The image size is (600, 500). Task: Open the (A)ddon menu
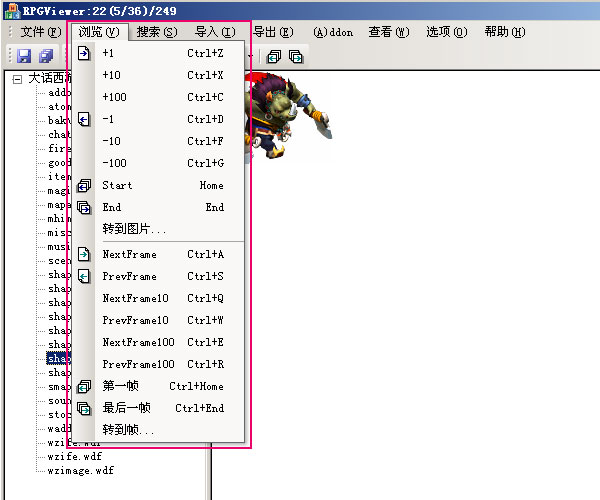(x=333, y=32)
